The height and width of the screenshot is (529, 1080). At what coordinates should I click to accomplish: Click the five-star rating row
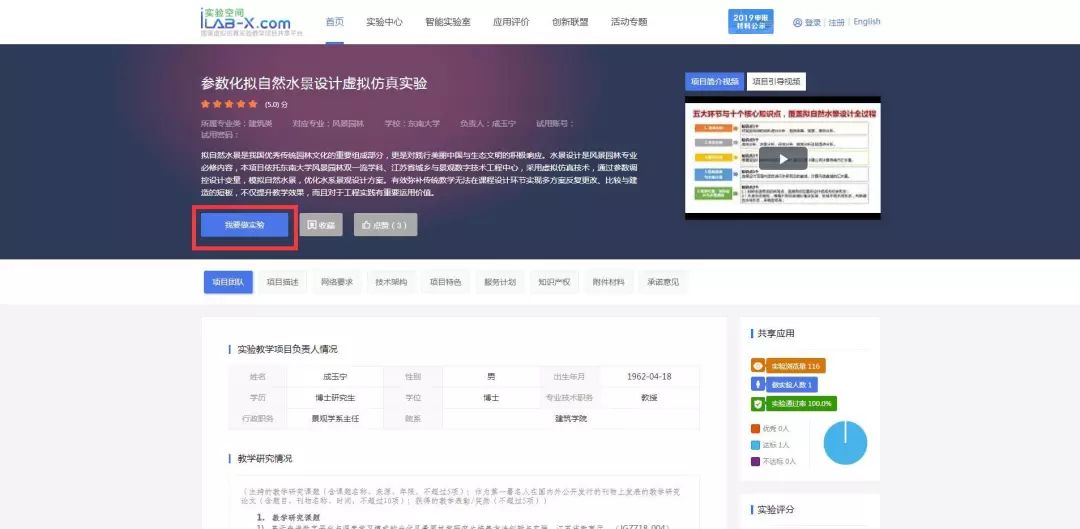pyautogui.click(x=229, y=104)
